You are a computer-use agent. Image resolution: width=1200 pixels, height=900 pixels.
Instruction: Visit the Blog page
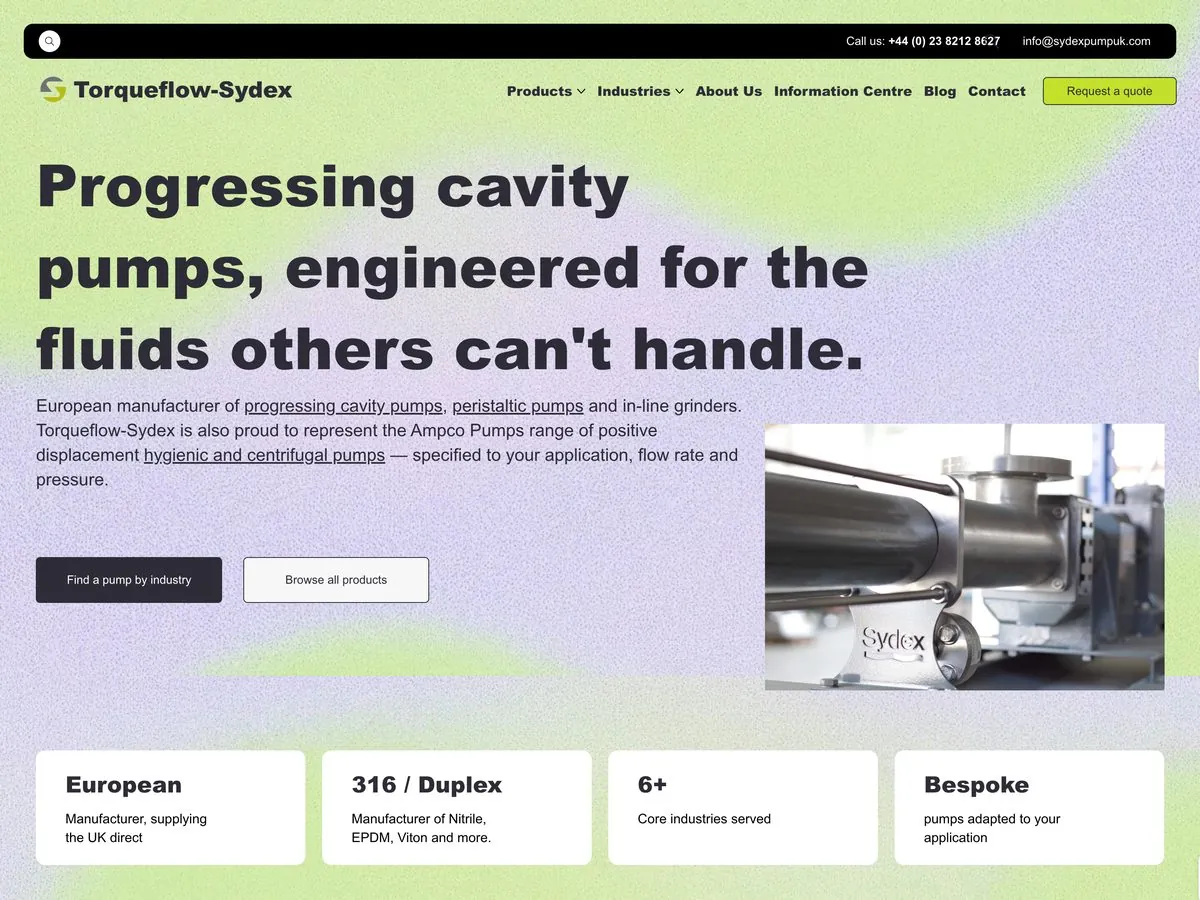coord(940,91)
